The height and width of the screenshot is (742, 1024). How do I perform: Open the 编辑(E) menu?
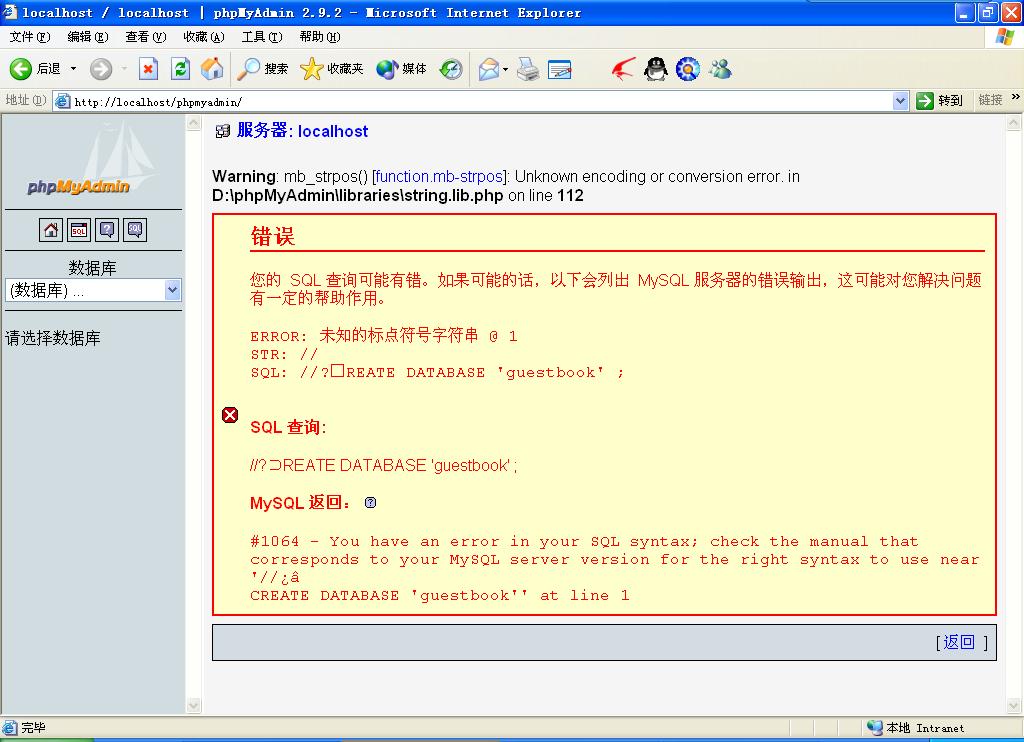[x=88, y=37]
